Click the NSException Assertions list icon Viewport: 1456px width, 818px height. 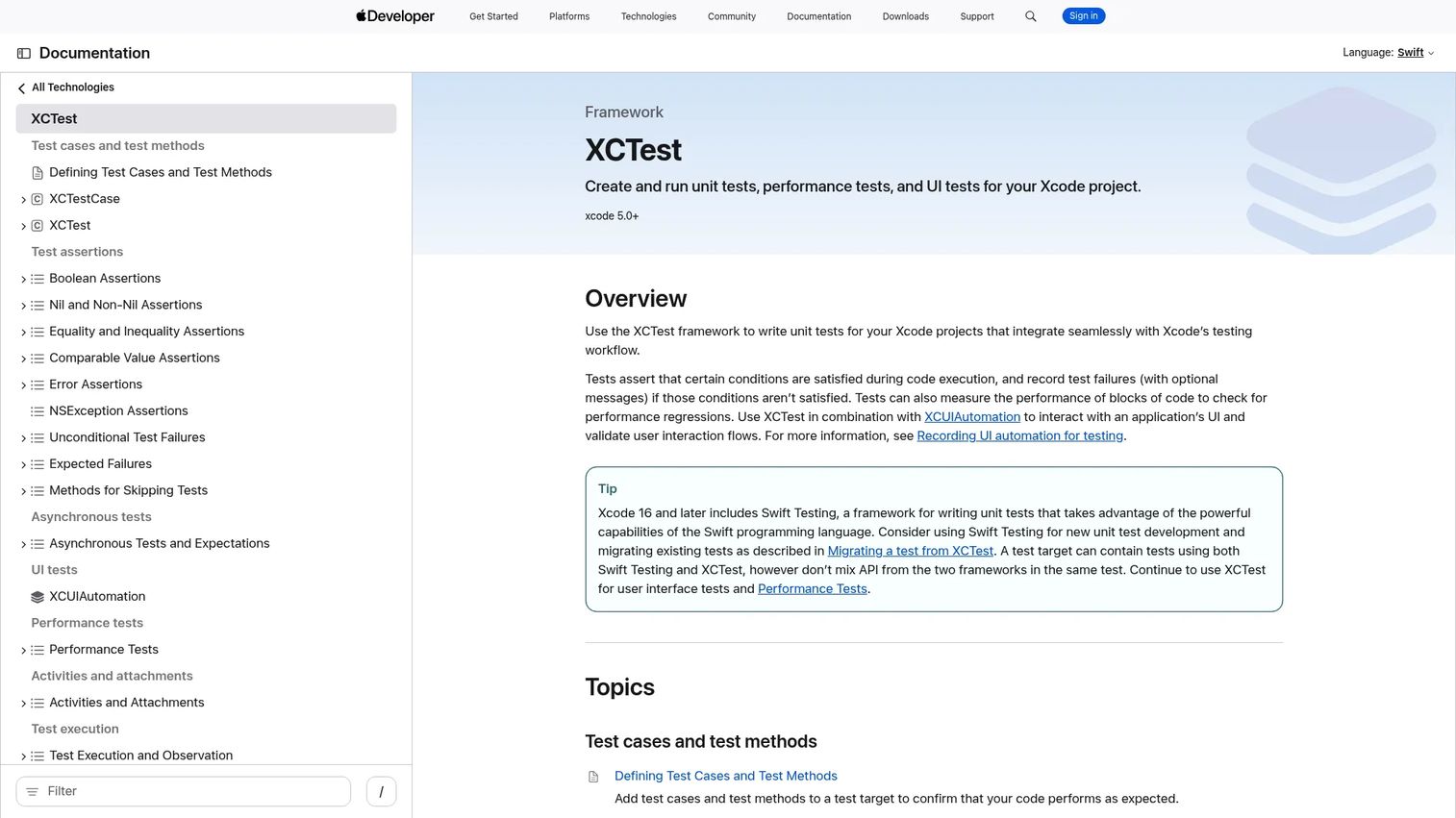(38, 411)
